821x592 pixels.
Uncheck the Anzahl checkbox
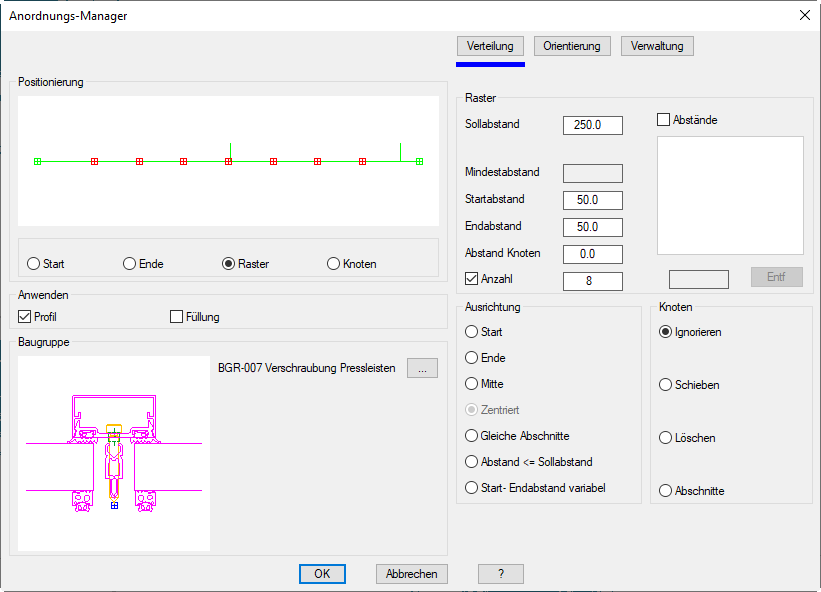point(473,280)
